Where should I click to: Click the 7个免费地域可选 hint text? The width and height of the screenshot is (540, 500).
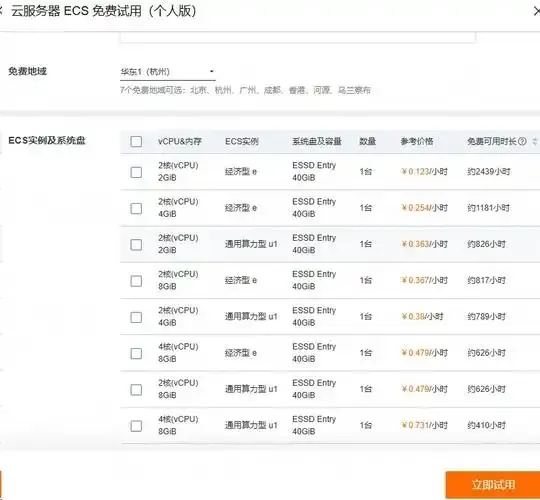[x=245, y=90]
